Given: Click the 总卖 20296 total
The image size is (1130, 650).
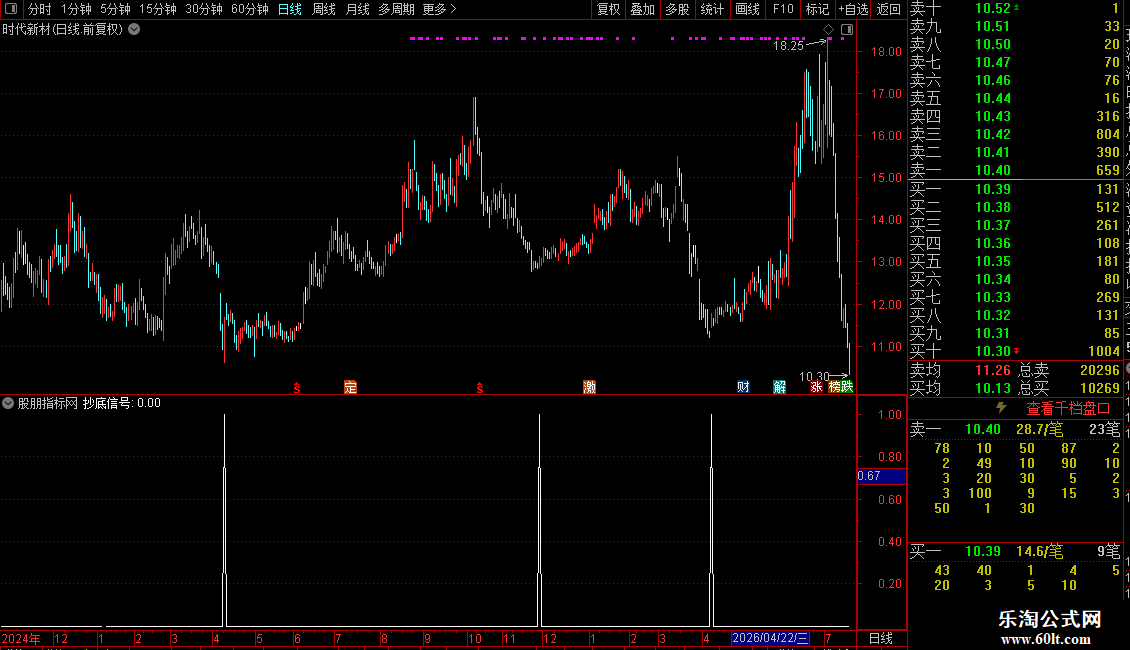Looking at the screenshot, I should [x=1069, y=370].
